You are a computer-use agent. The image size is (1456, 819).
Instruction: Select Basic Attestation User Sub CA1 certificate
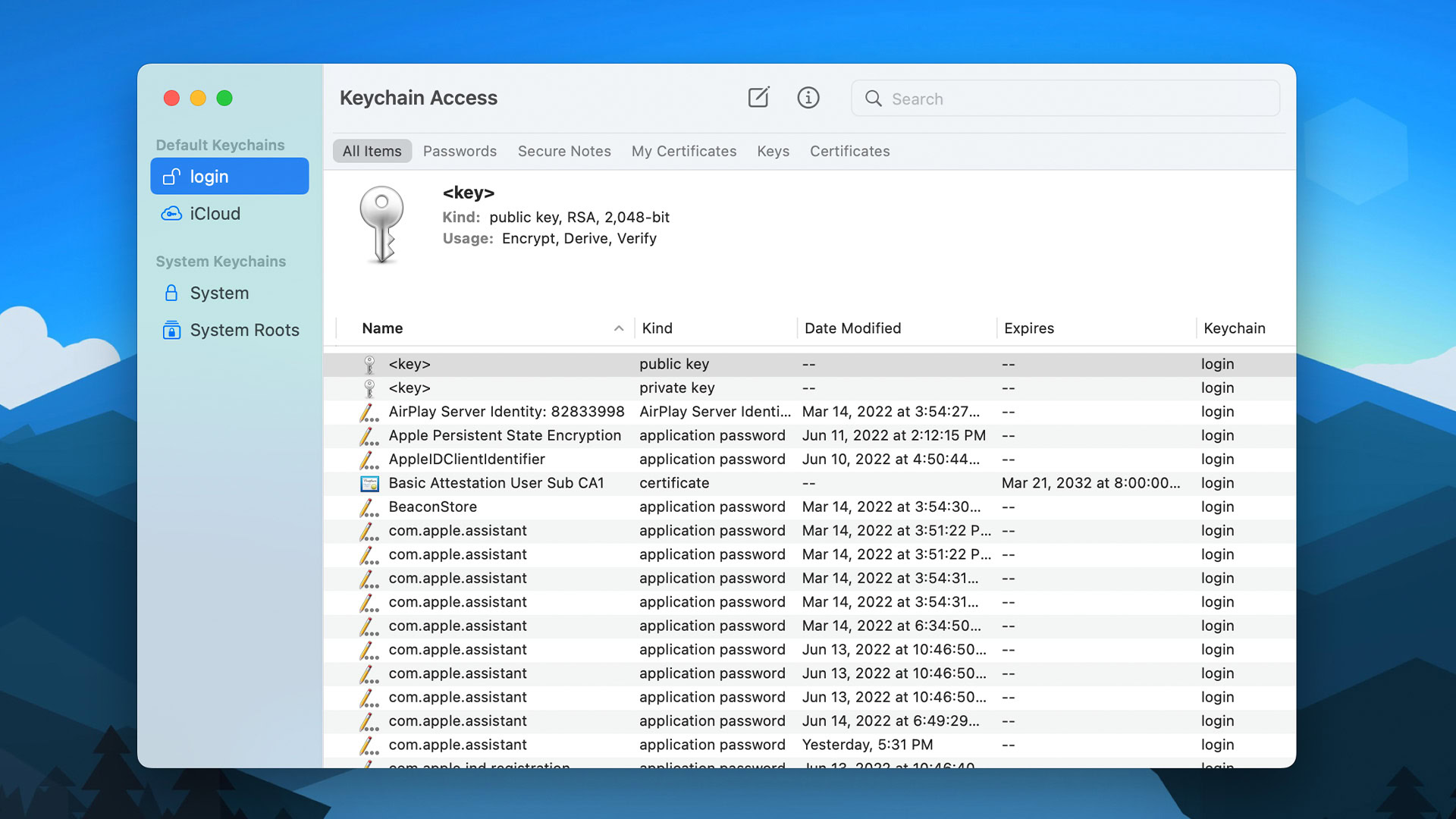tap(497, 482)
